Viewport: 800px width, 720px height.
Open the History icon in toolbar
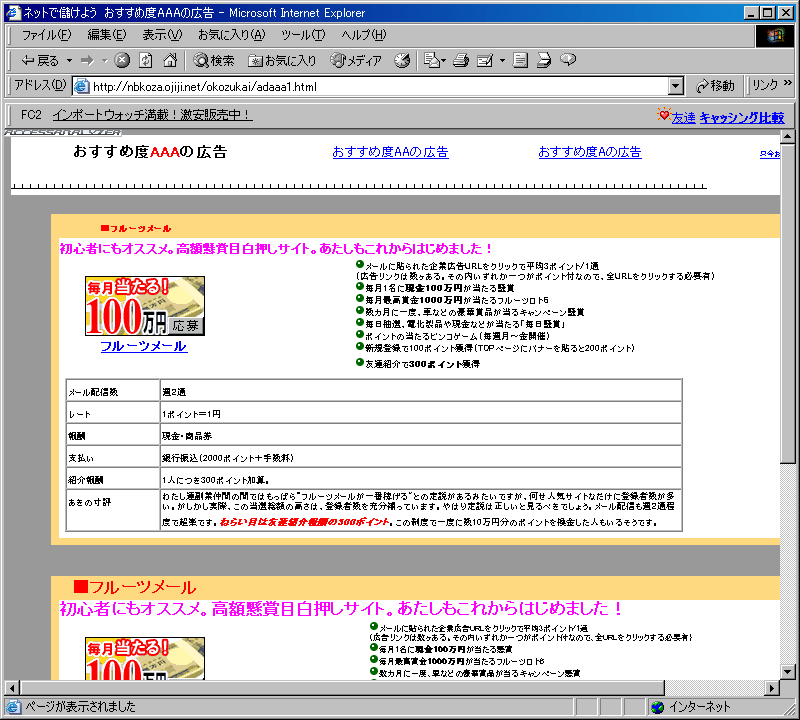402,60
